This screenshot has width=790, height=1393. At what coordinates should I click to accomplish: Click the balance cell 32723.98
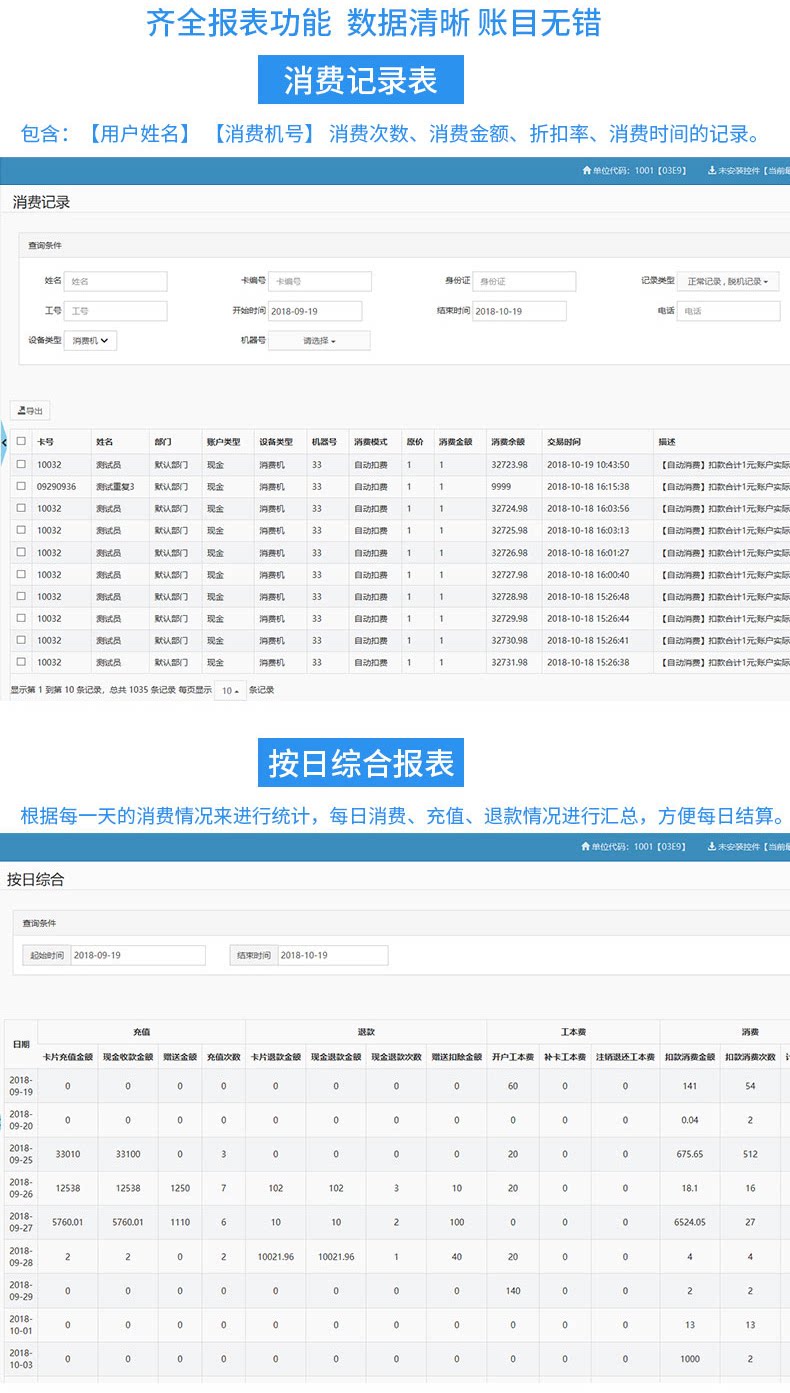[x=509, y=464]
